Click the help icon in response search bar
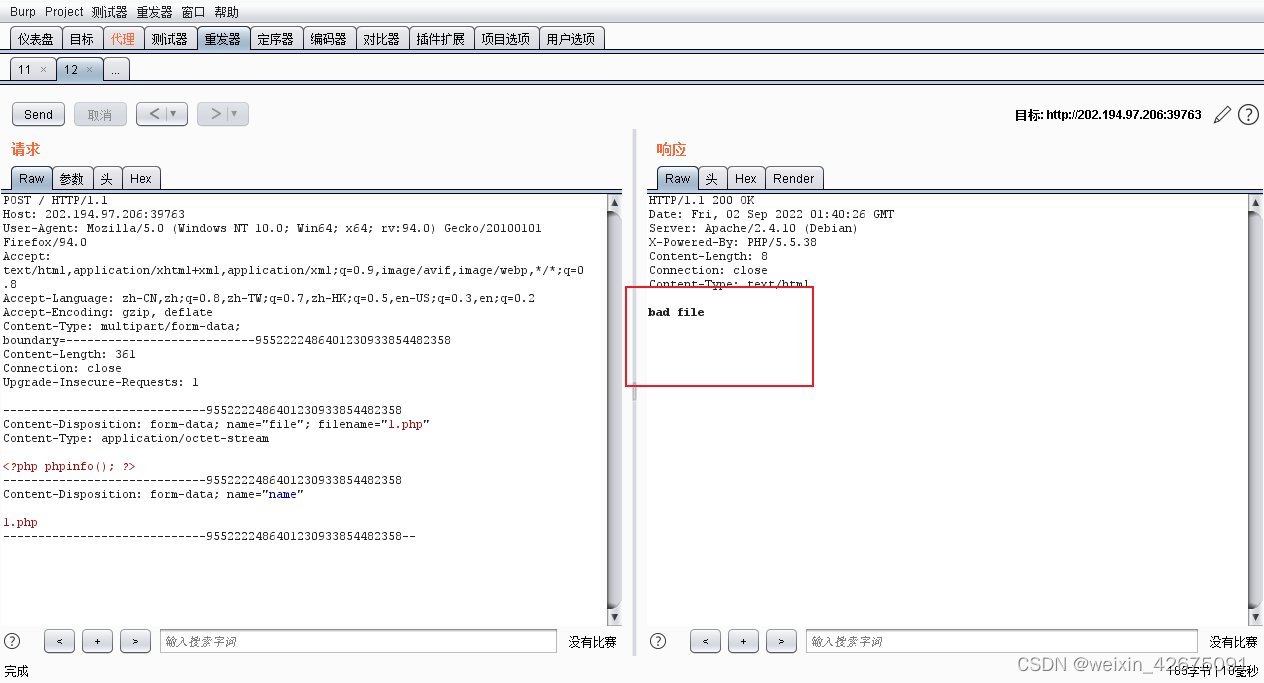The width and height of the screenshot is (1264, 683). 658,641
